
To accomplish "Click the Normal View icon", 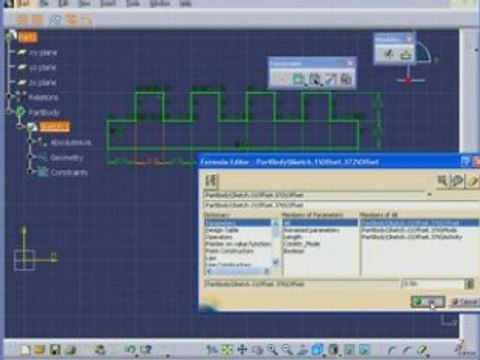I will click(x=302, y=349).
